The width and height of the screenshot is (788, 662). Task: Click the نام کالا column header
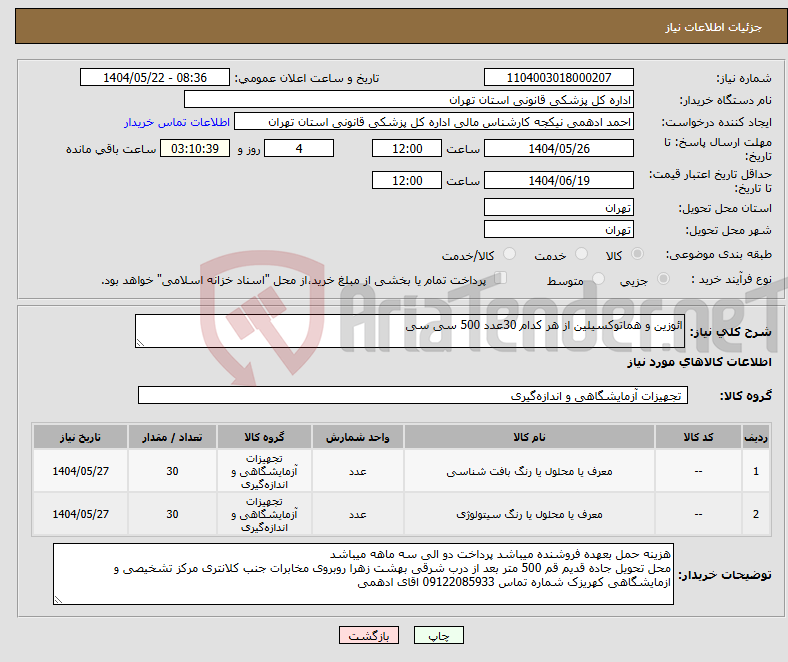click(529, 437)
